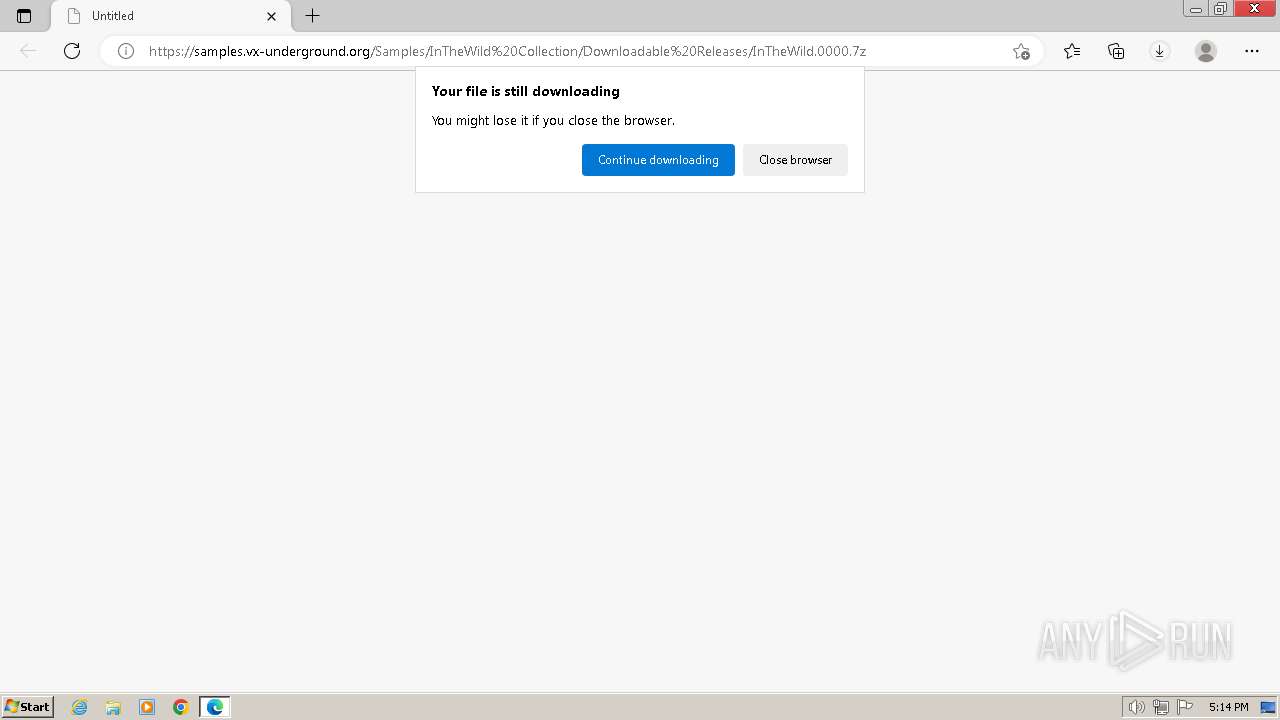Restore down the browser window

(1221, 9)
